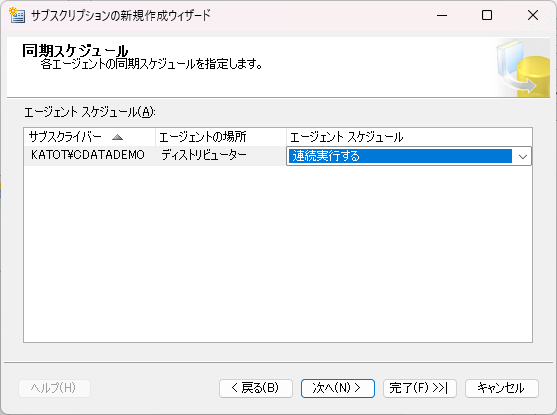The height and width of the screenshot is (415, 557).
Task: Finish the wizard with the 完了(F) >>| button
Action: coord(420,388)
